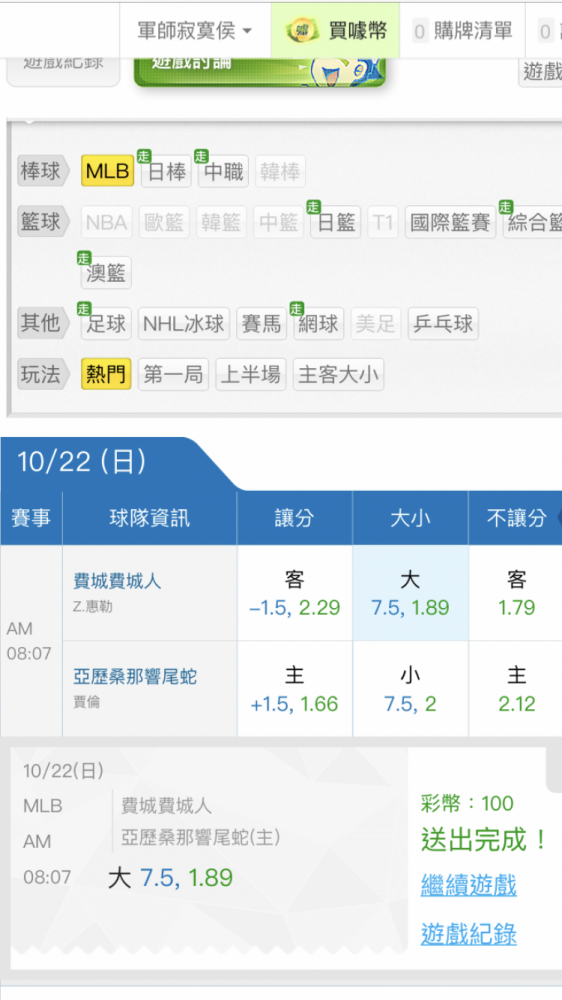Select the 歐籃 league filter
Screen dimensions: 562x1000
click(x=164, y=222)
